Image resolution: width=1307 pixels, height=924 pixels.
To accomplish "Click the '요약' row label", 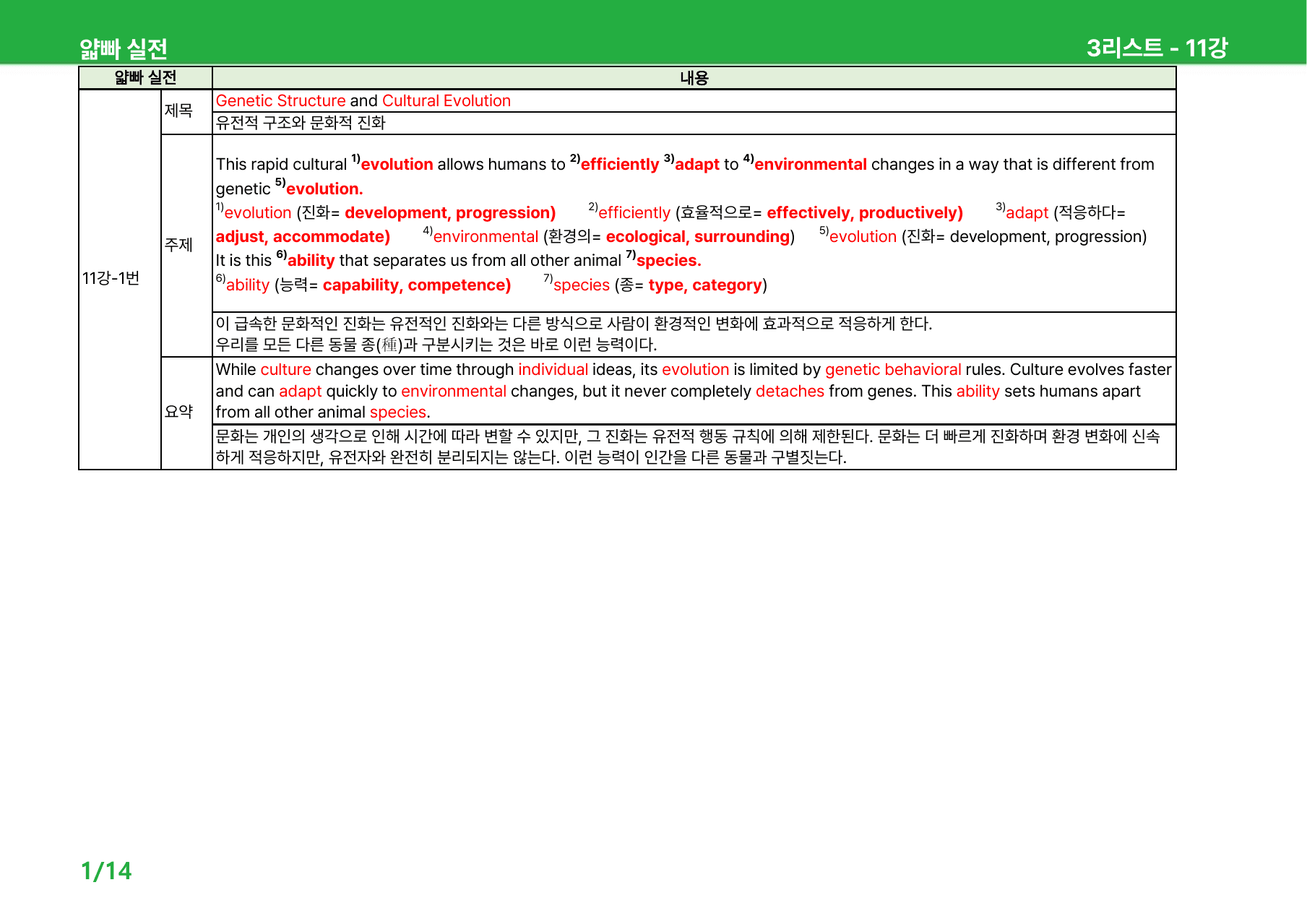I will click(178, 412).
